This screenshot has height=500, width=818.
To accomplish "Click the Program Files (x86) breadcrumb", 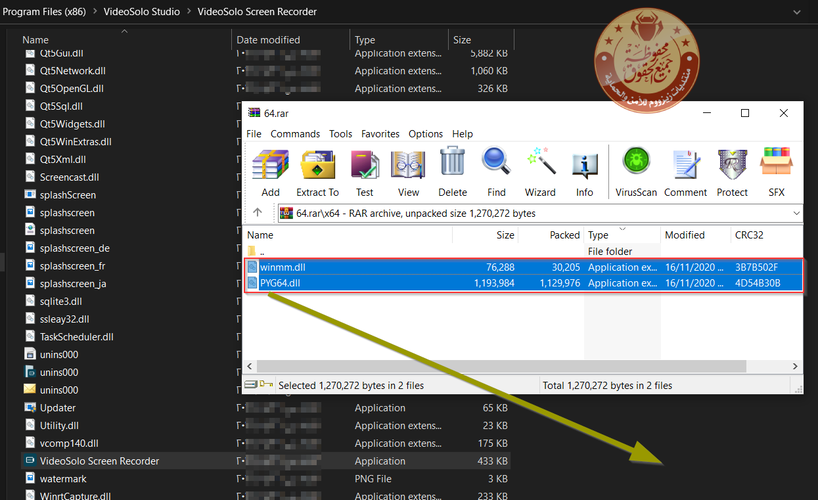I will [x=44, y=11].
